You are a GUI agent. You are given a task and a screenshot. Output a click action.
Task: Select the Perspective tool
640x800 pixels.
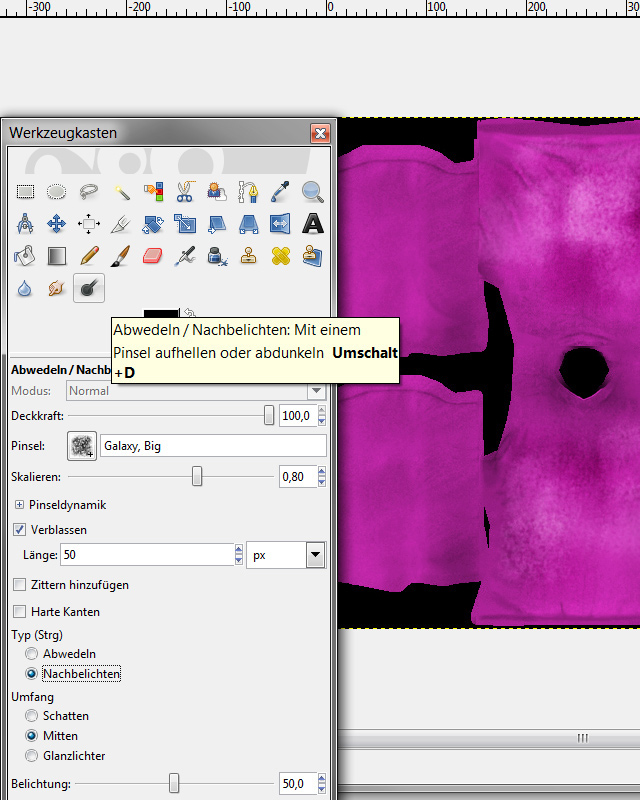(x=249, y=224)
